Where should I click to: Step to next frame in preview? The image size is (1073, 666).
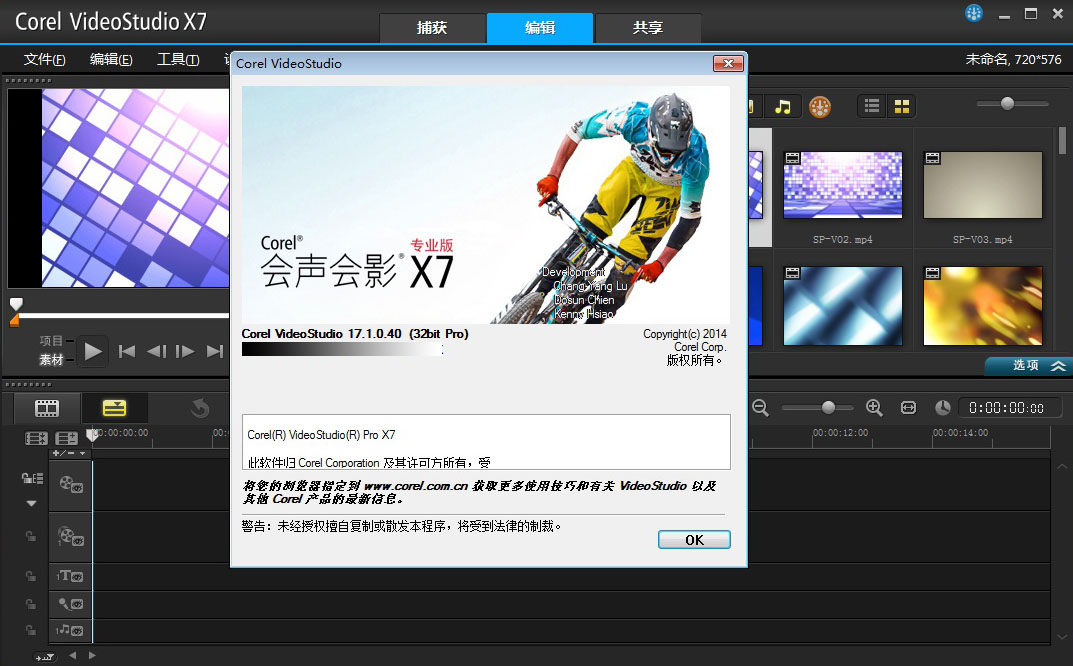(x=185, y=352)
